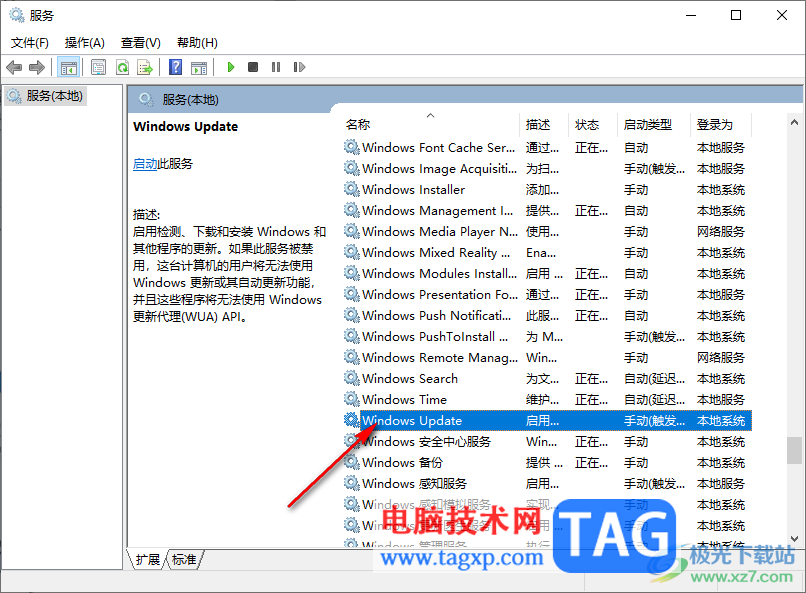Select the Windows Search service row
806x593 pixels.
pyautogui.click(x=547, y=379)
